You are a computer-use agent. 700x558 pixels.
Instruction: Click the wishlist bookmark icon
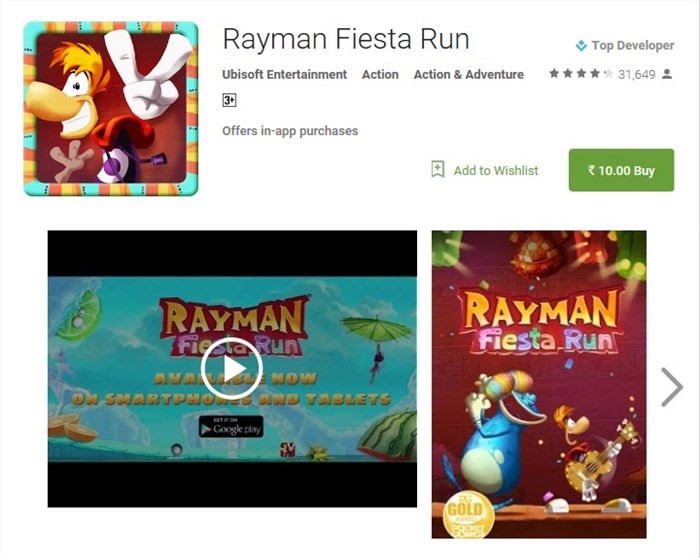(x=438, y=170)
